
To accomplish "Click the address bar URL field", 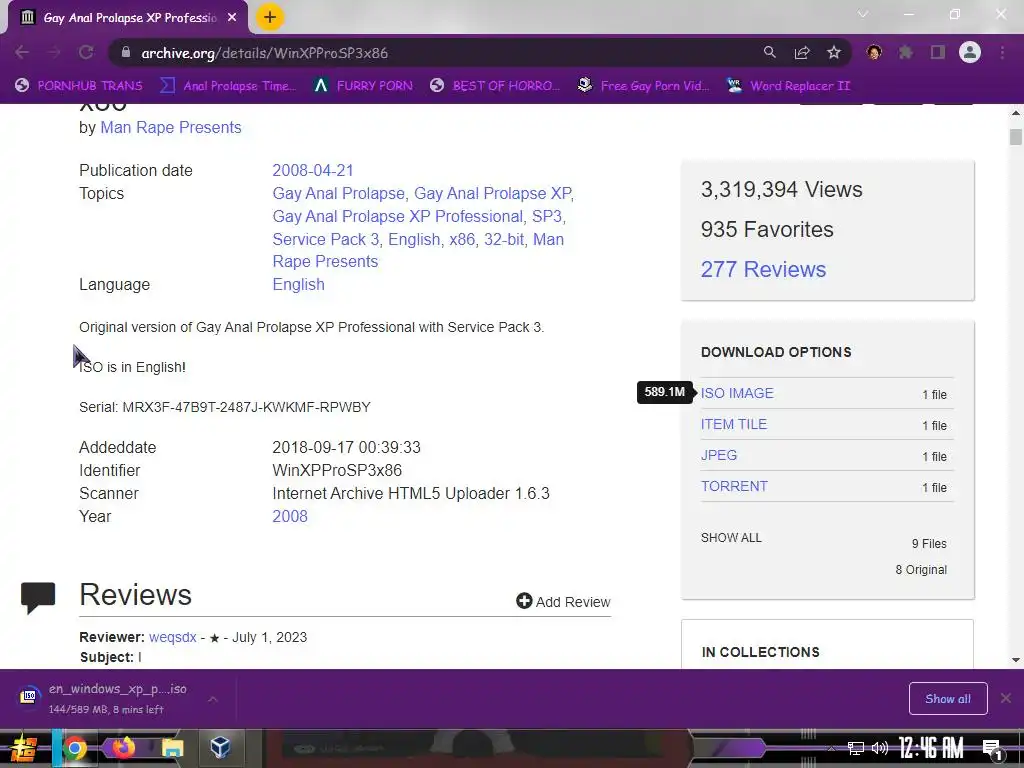I will [x=431, y=53].
